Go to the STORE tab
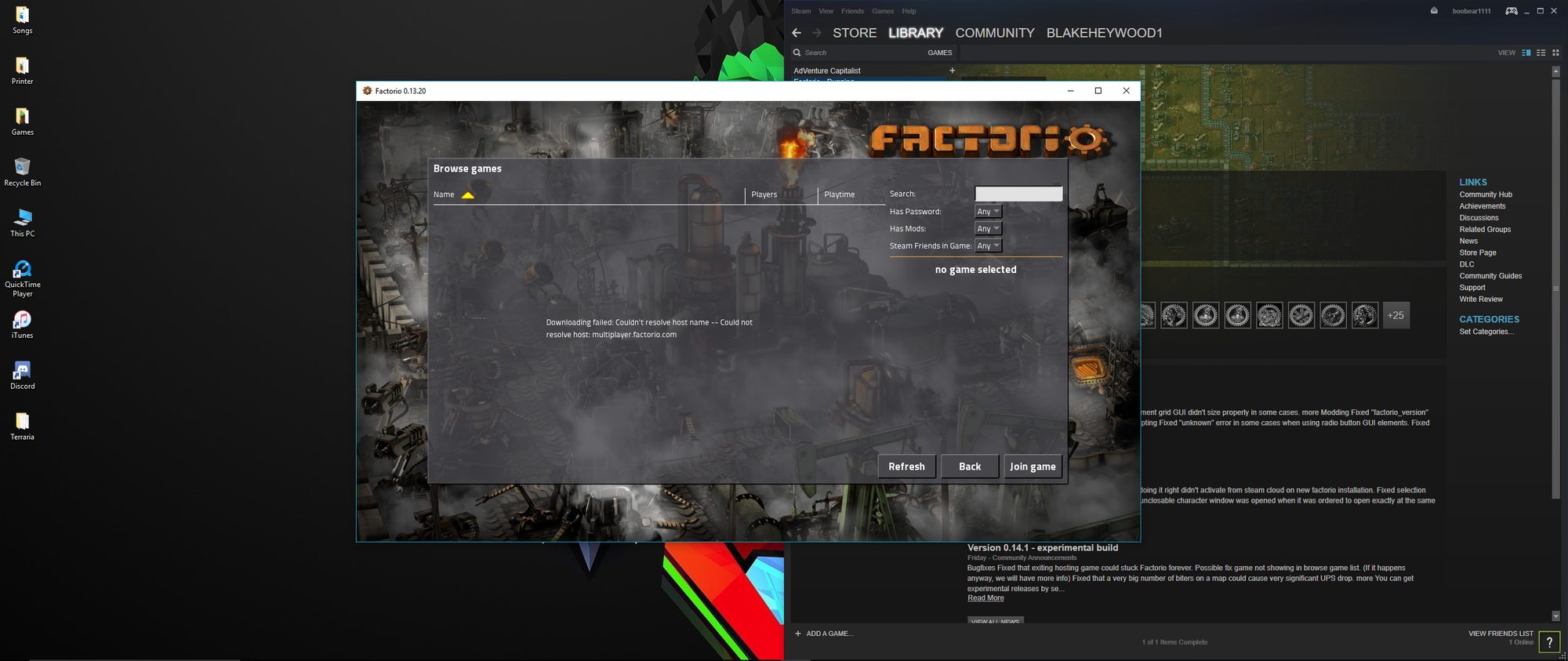This screenshot has width=1568, height=661. coord(855,33)
